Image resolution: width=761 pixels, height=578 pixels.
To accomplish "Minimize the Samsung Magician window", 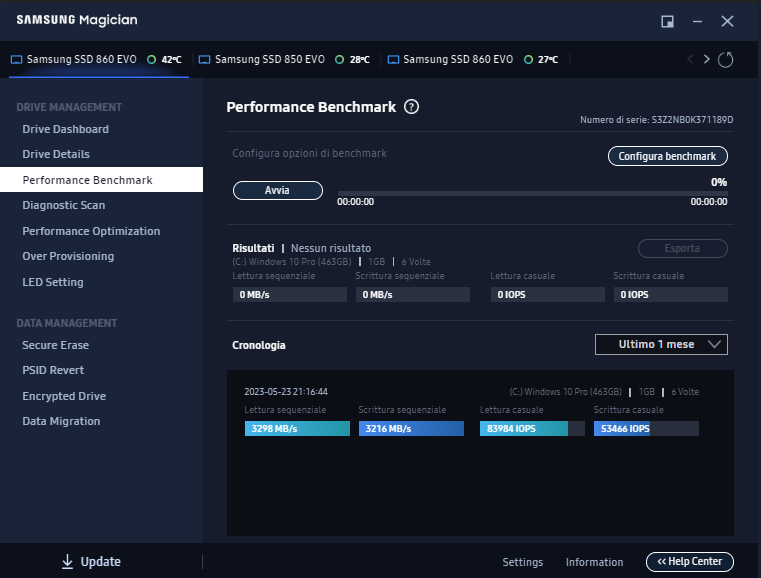I will [x=697, y=21].
